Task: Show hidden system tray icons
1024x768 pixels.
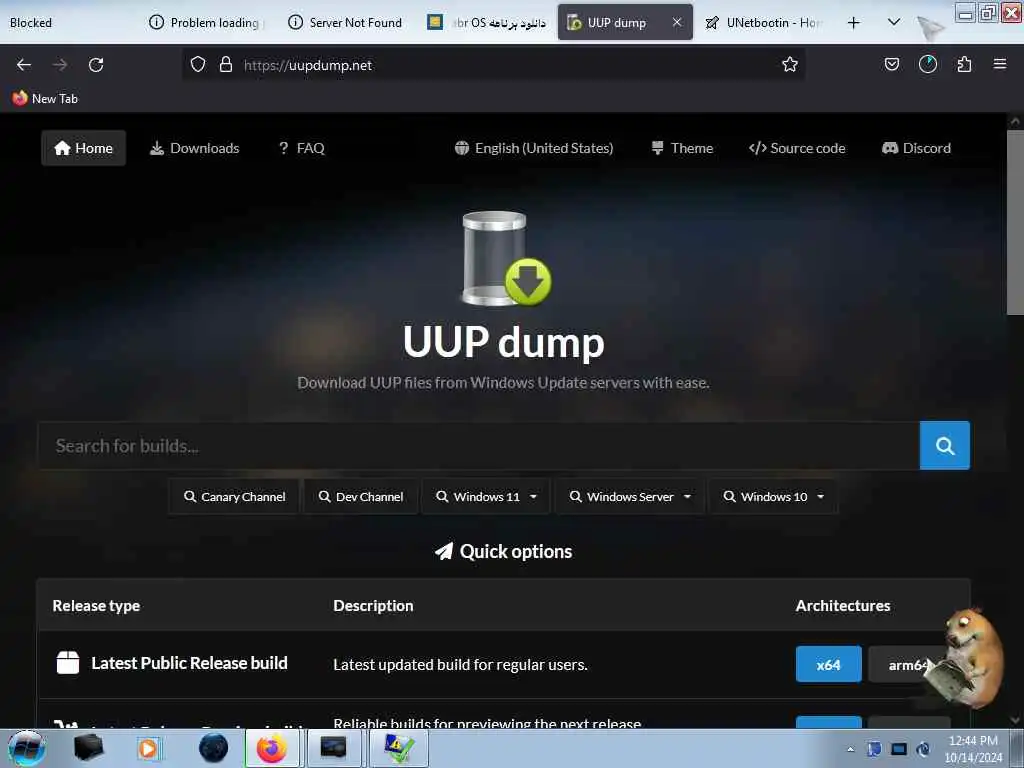Action: [850, 750]
